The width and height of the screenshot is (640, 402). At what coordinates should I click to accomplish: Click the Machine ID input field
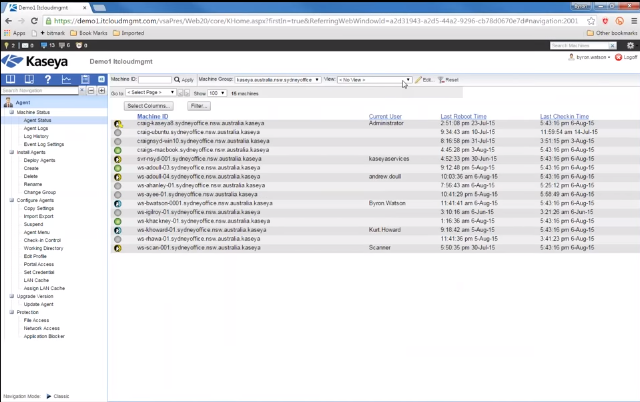coord(154,79)
